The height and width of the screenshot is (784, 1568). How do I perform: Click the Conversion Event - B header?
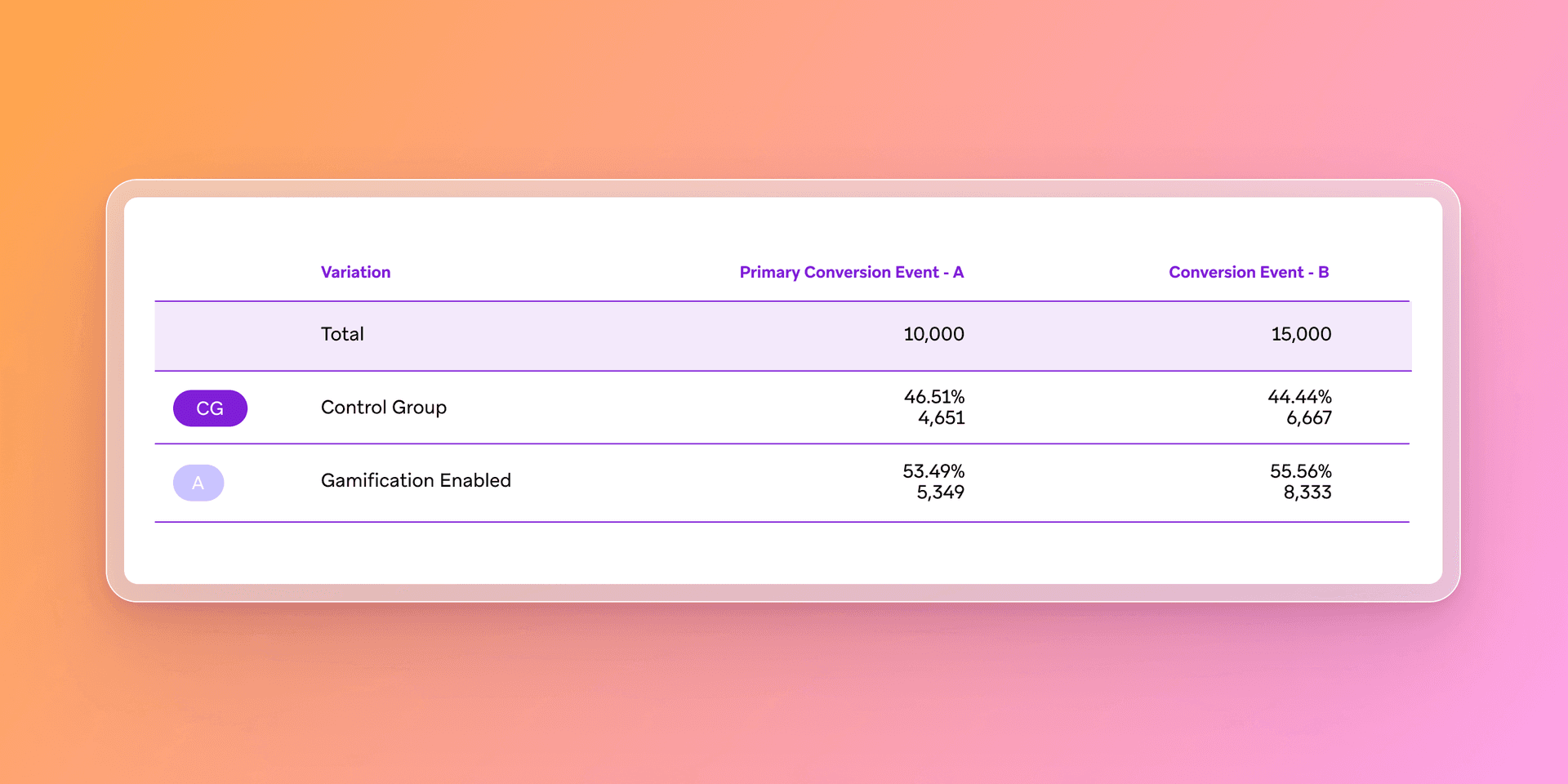[x=1248, y=272]
